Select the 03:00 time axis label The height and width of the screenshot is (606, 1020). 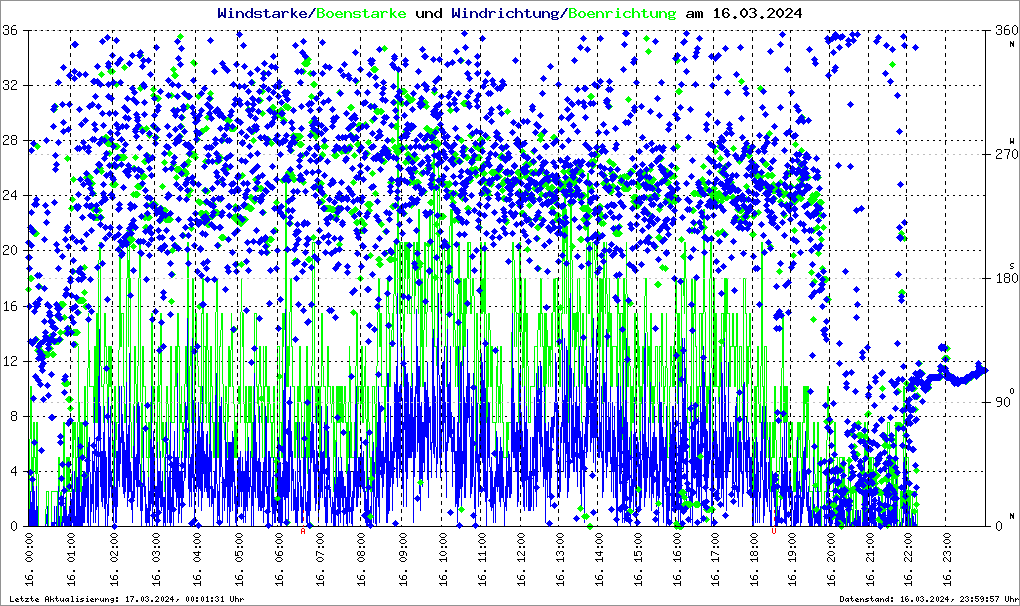[155, 559]
